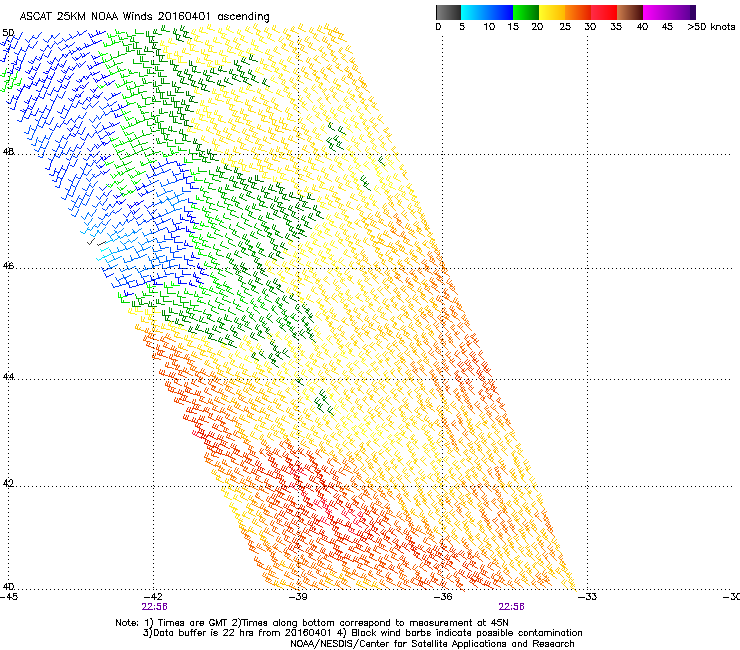
Task: Click the latitude label '48'
Action: [8, 152]
